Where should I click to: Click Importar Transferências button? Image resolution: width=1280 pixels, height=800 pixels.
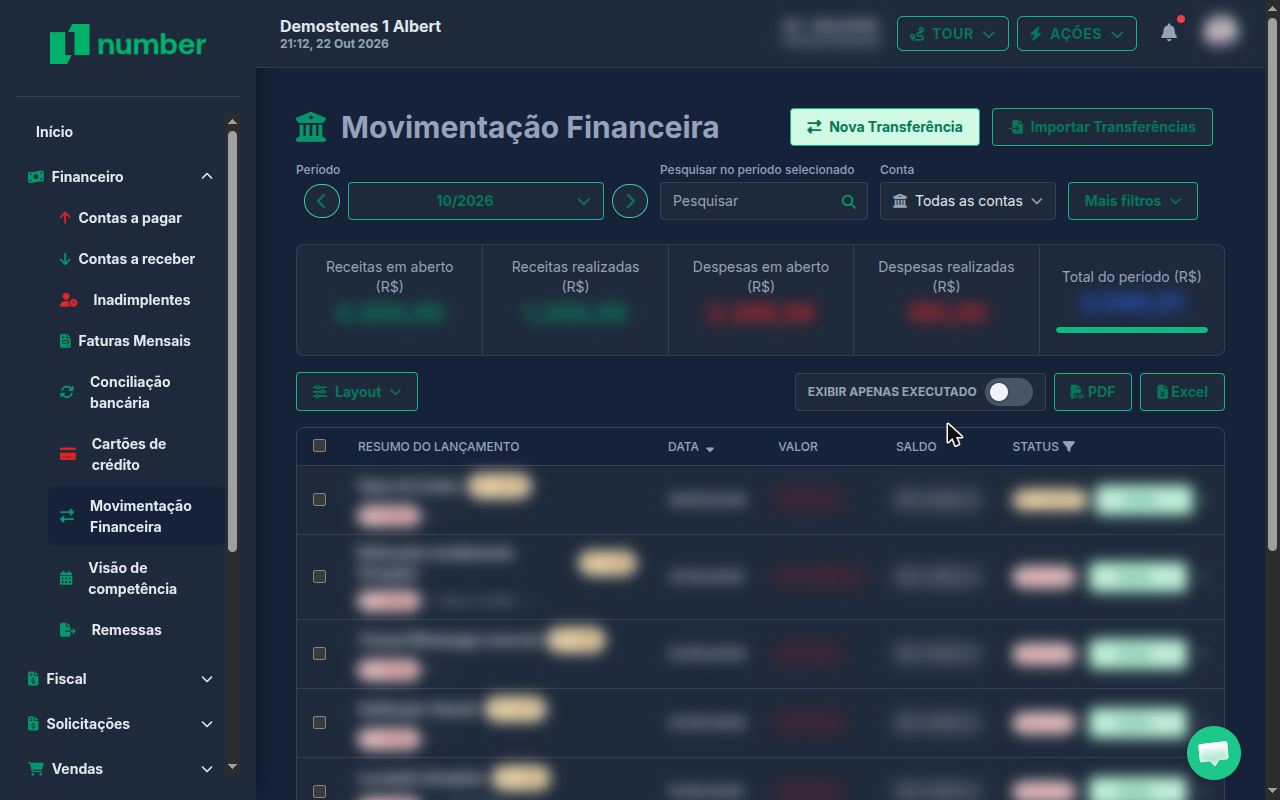pyautogui.click(x=1102, y=127)
